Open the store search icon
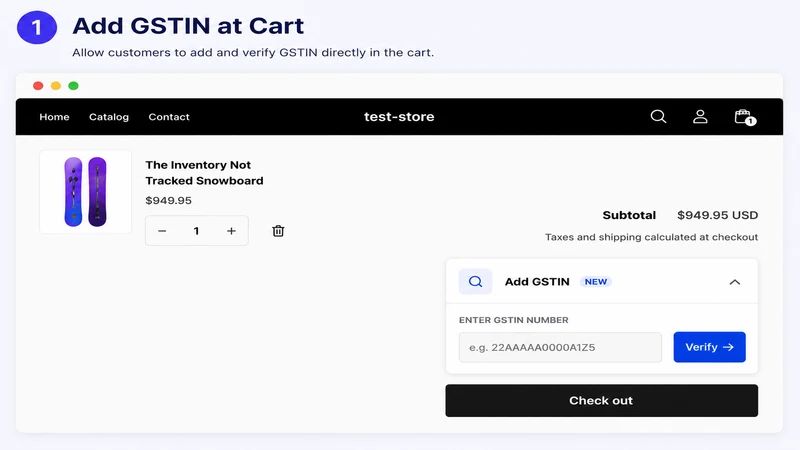This screenshot has width=800, height=450. click(x=658, y=117)
